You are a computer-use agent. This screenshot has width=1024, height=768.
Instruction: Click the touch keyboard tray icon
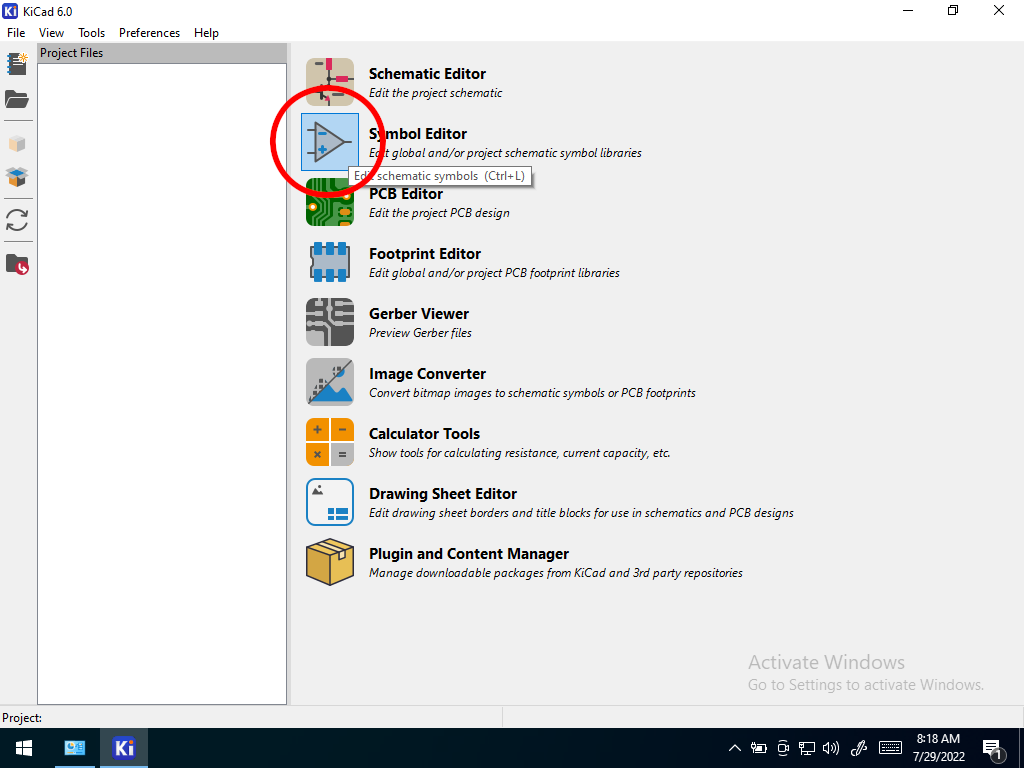point(890,748)
